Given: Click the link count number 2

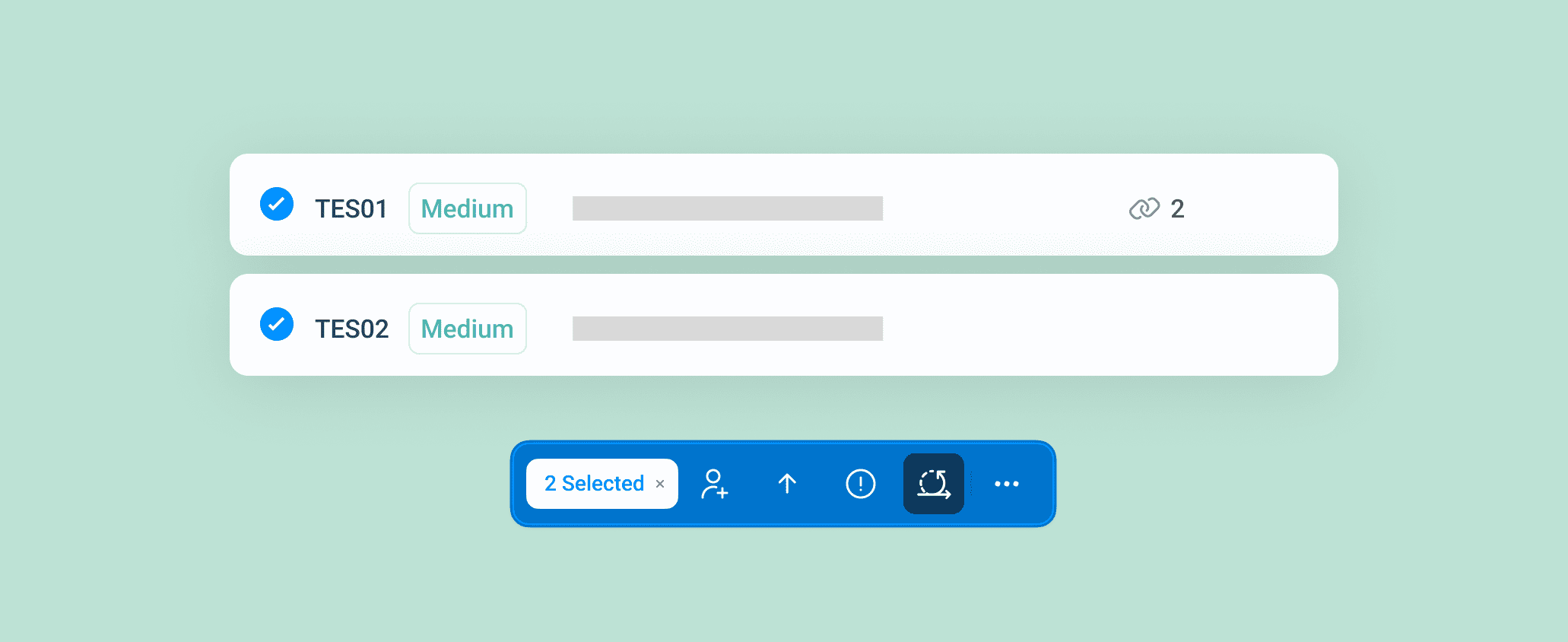Looking at the screenshot, I should pyautogui.click(x=1177, y=208).
